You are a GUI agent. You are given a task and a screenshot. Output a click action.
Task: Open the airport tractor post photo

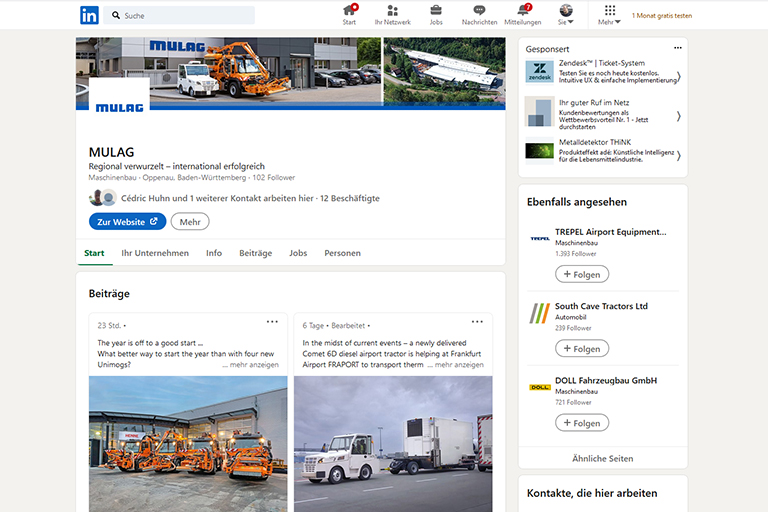point(393,444)
